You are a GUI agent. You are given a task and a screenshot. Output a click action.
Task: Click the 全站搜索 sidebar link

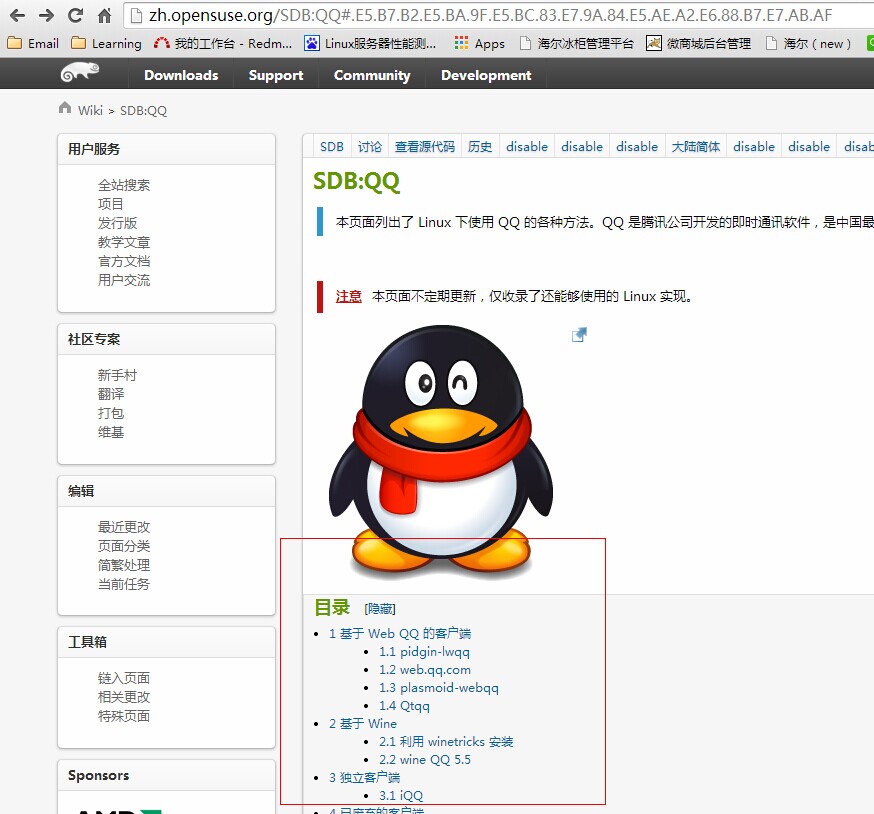(x=124, y=185)
